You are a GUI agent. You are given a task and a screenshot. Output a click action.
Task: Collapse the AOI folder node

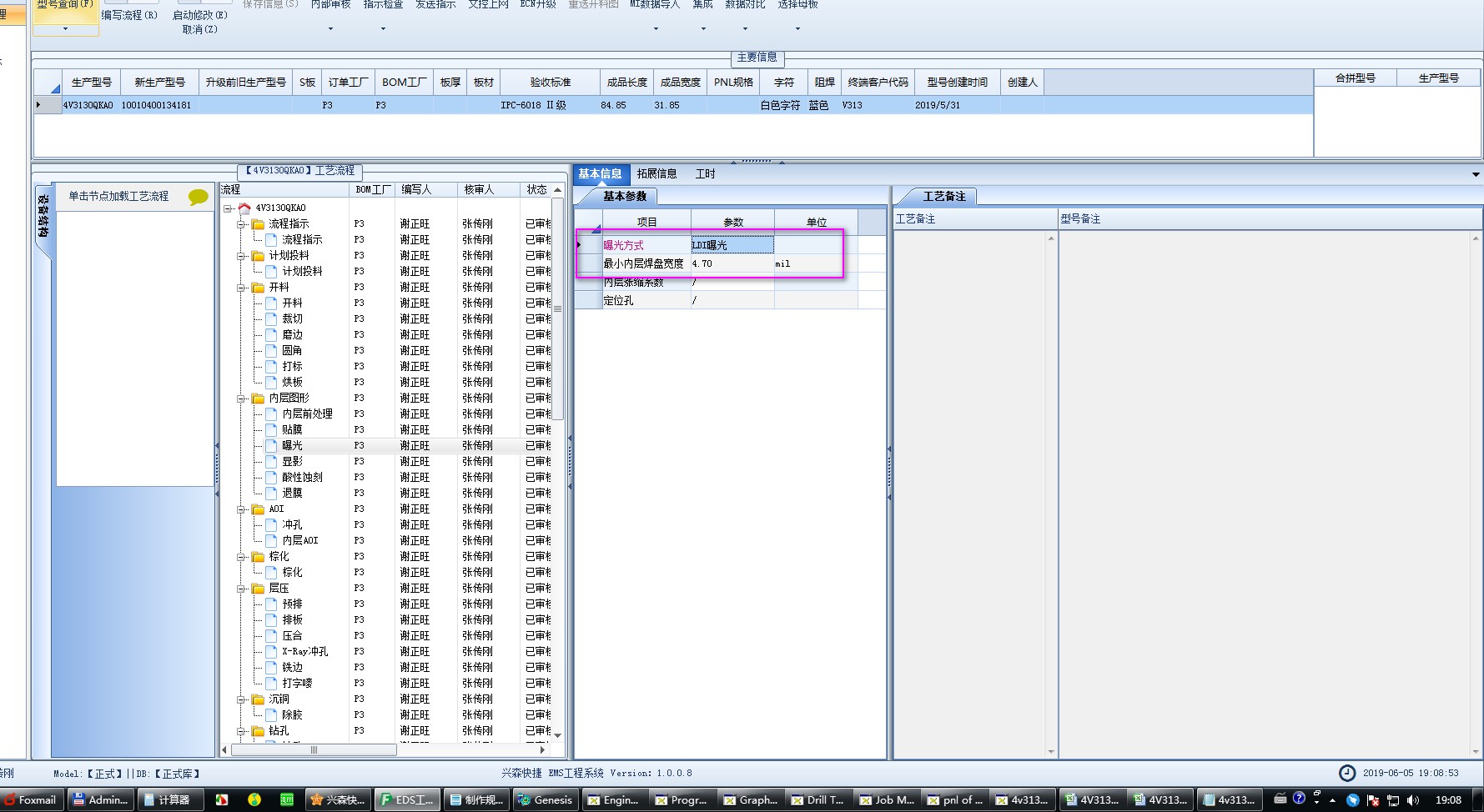[x=241, y=509]
